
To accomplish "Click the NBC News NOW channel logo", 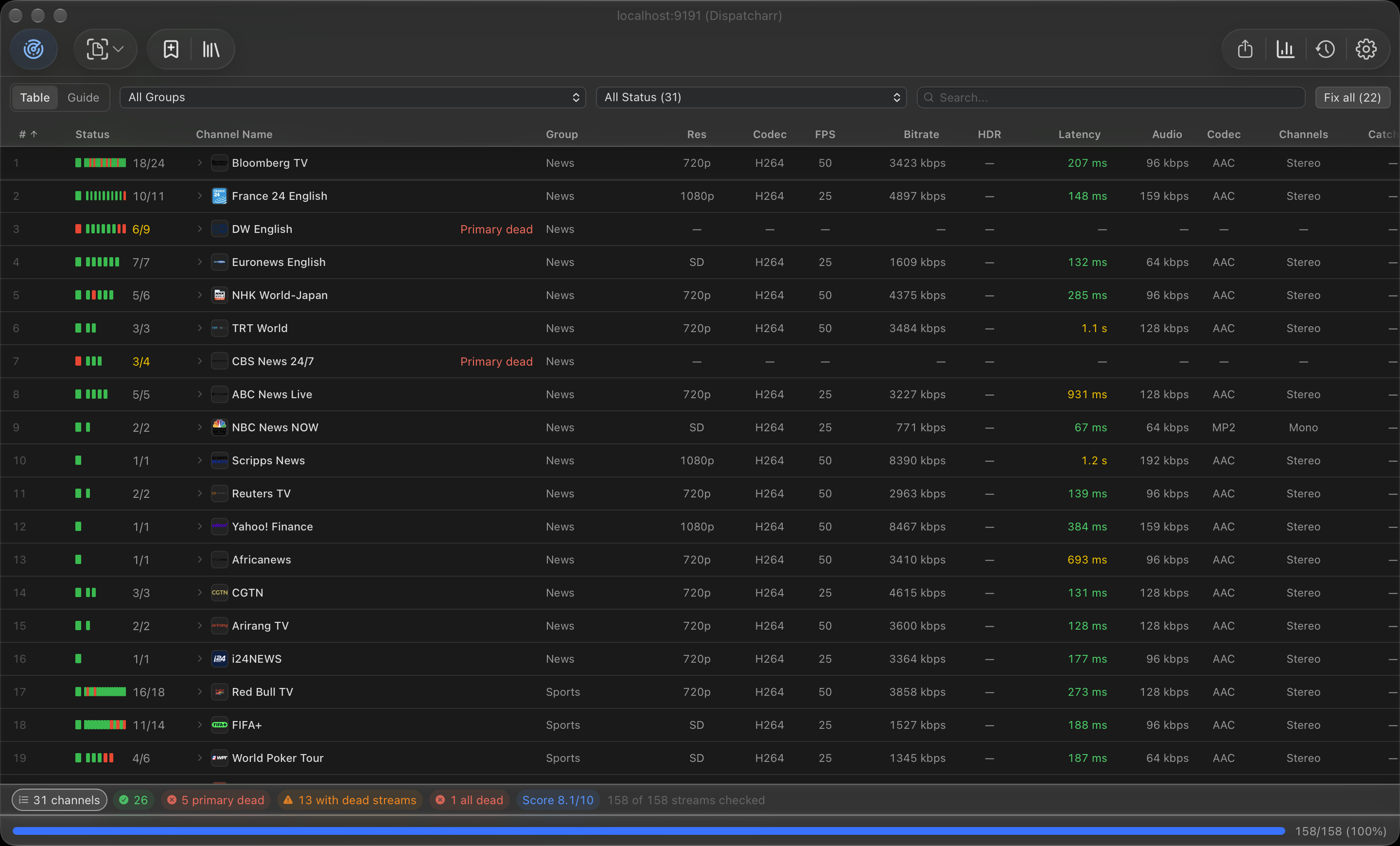I will click(219, 427).
